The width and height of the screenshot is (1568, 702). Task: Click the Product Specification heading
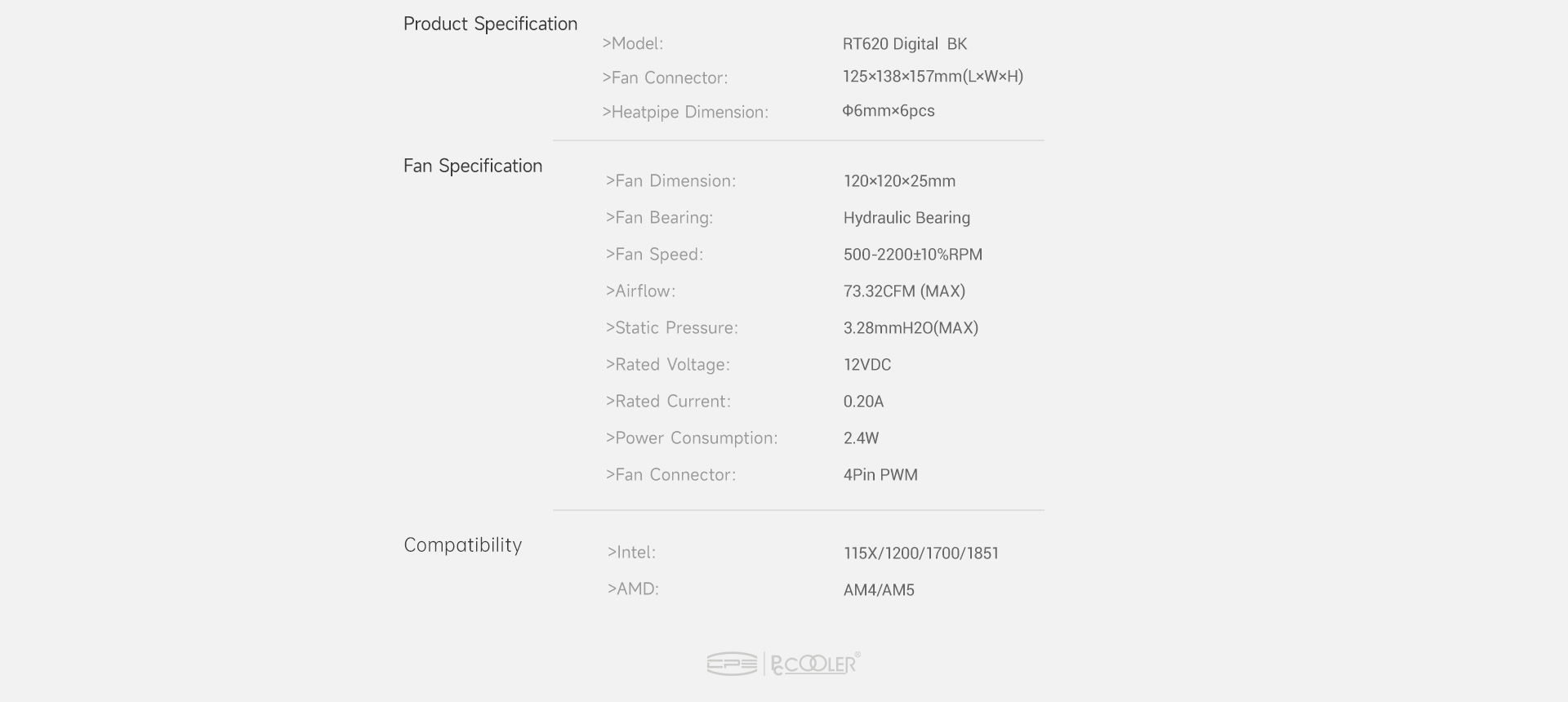pyautogui.click(x=490, y=24)
